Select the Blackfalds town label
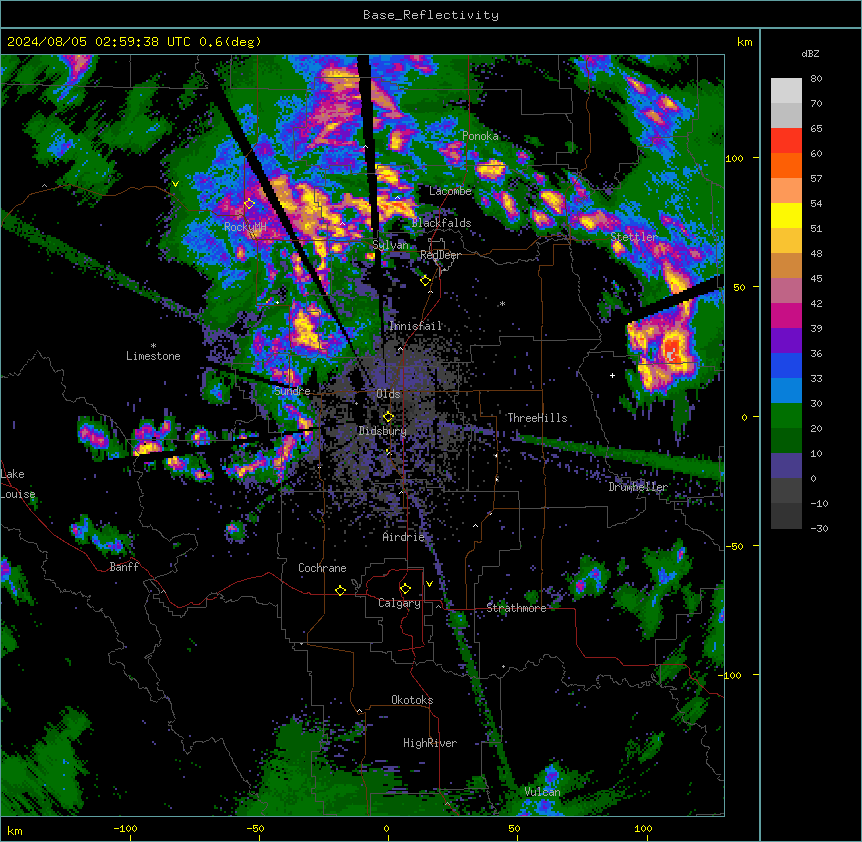Screen dimensions: 862x842 point(441,223)
